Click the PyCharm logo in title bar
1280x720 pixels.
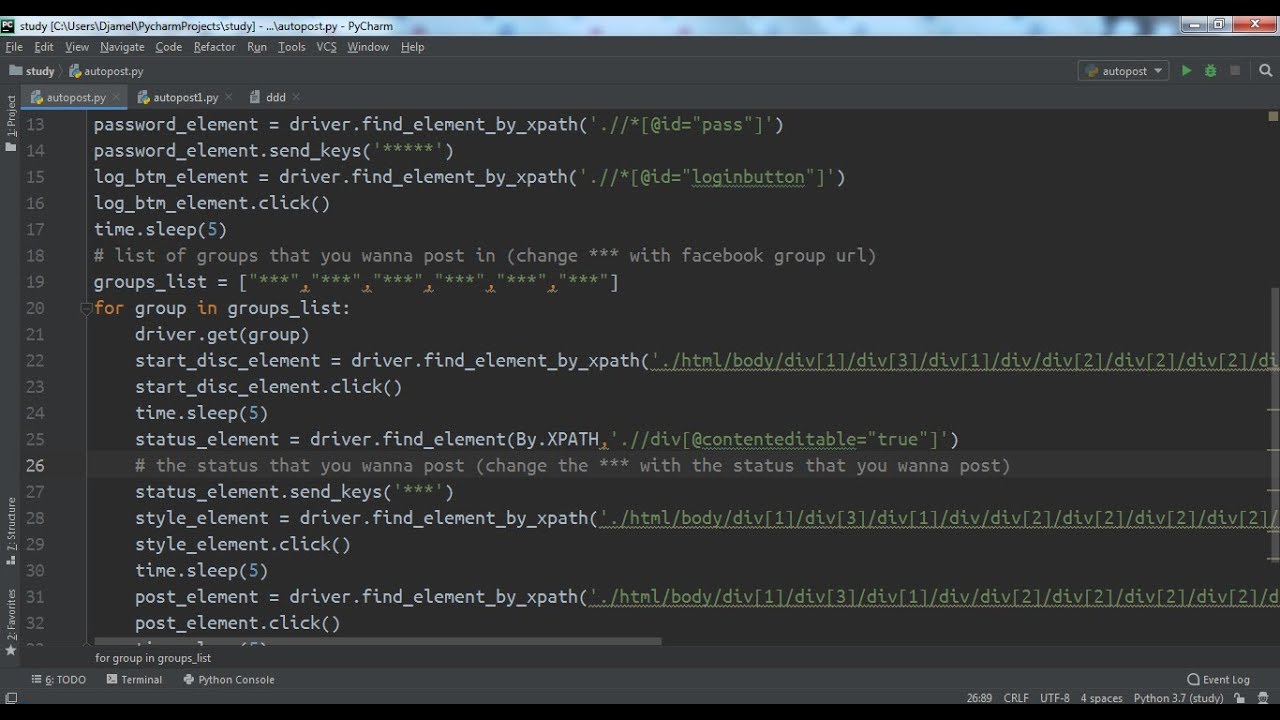[x=9, y=25]
